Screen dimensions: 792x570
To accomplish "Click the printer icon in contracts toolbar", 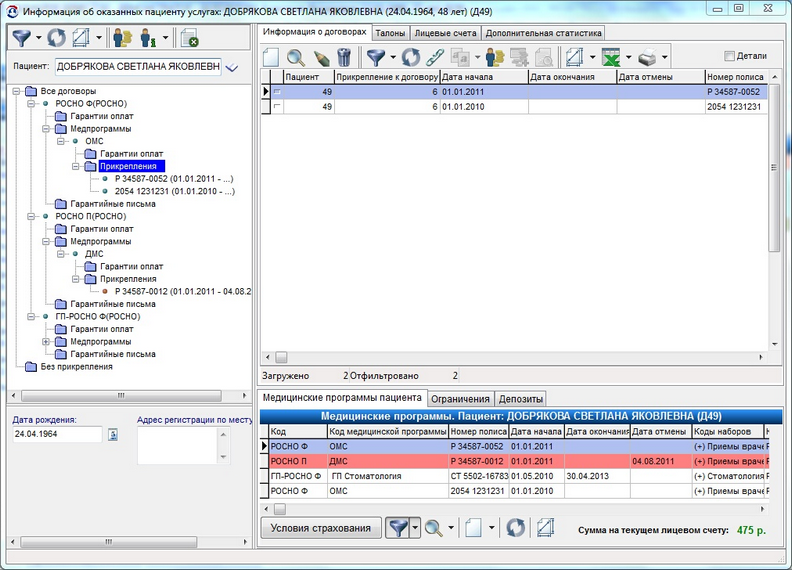I will [648, 57].
